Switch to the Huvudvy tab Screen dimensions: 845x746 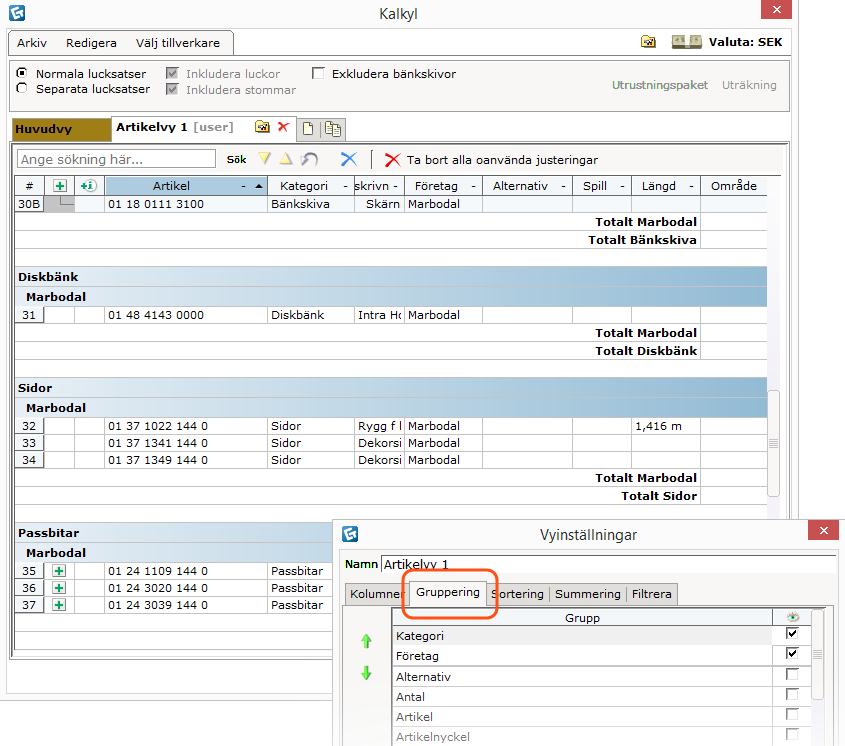coord(61,129)
